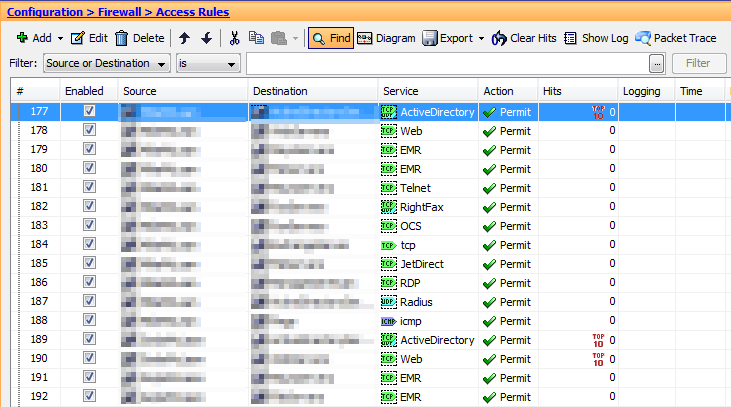Viewport: 731px width, 407px height.
Task: Click Show Log in toolbar
Action: coord(596,38)
